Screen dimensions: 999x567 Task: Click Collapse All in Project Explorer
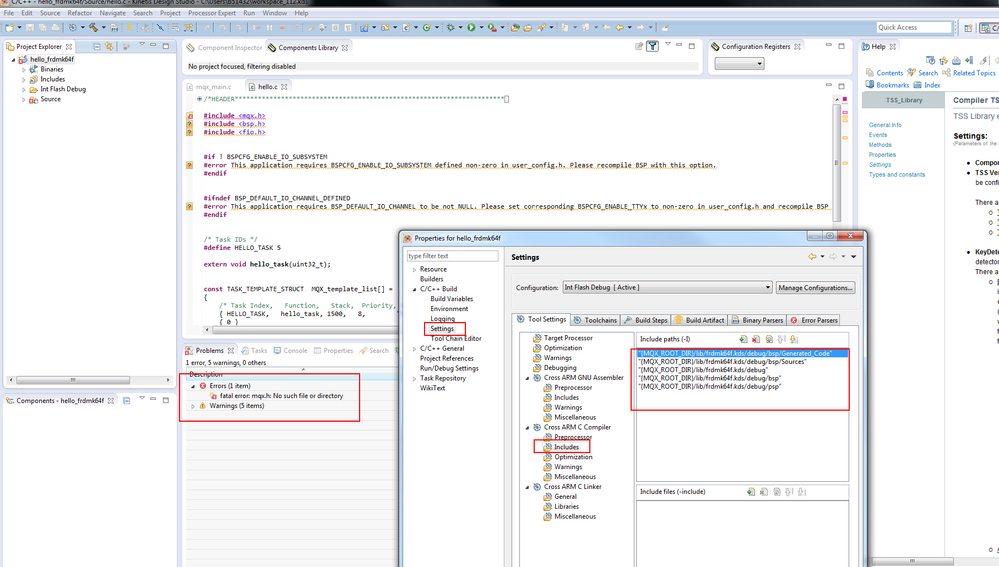97,47
